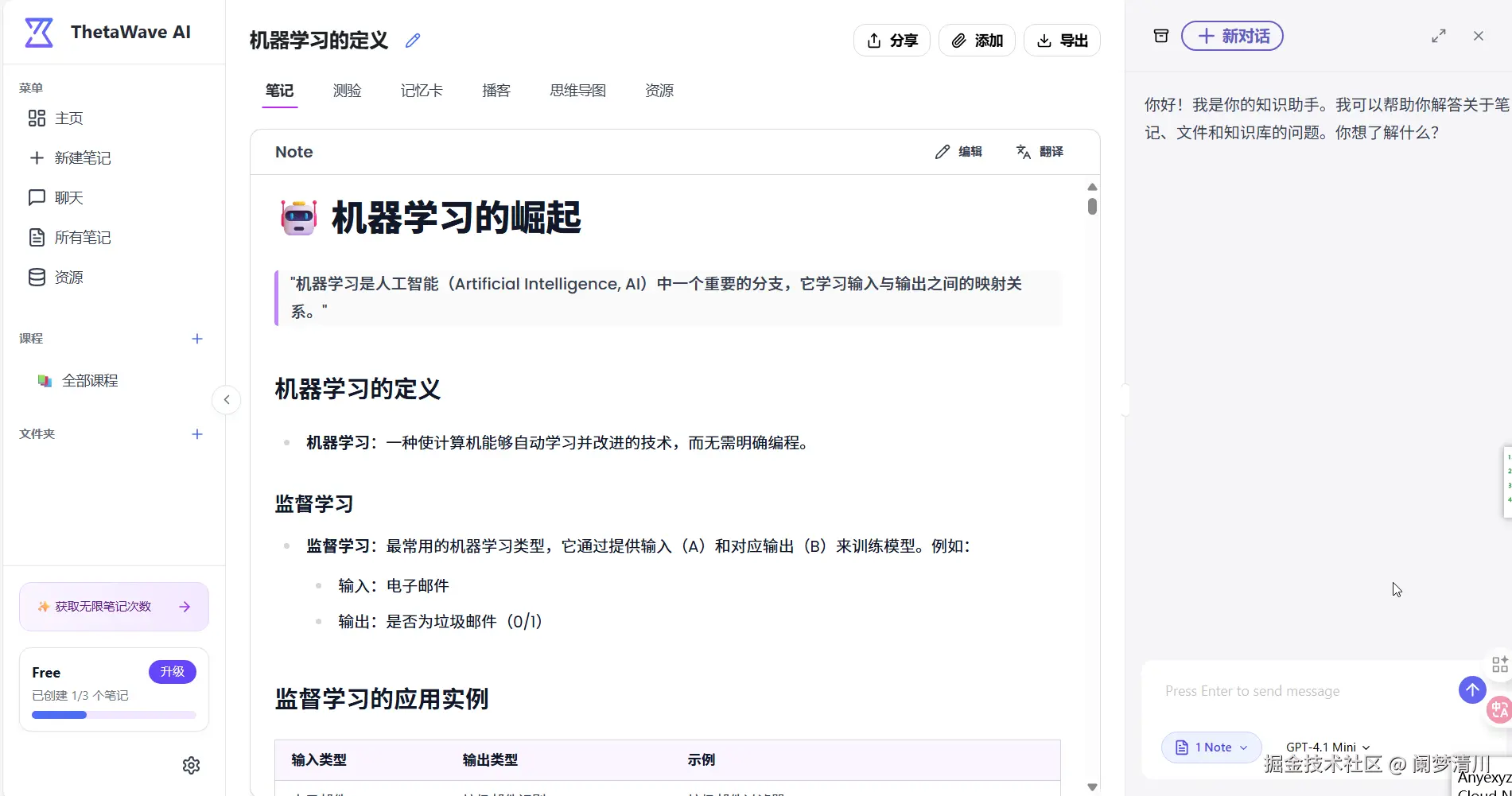The image size is (1512, 796).
Task: Click the 输入类型 table header
Action: tap(319, 760)
